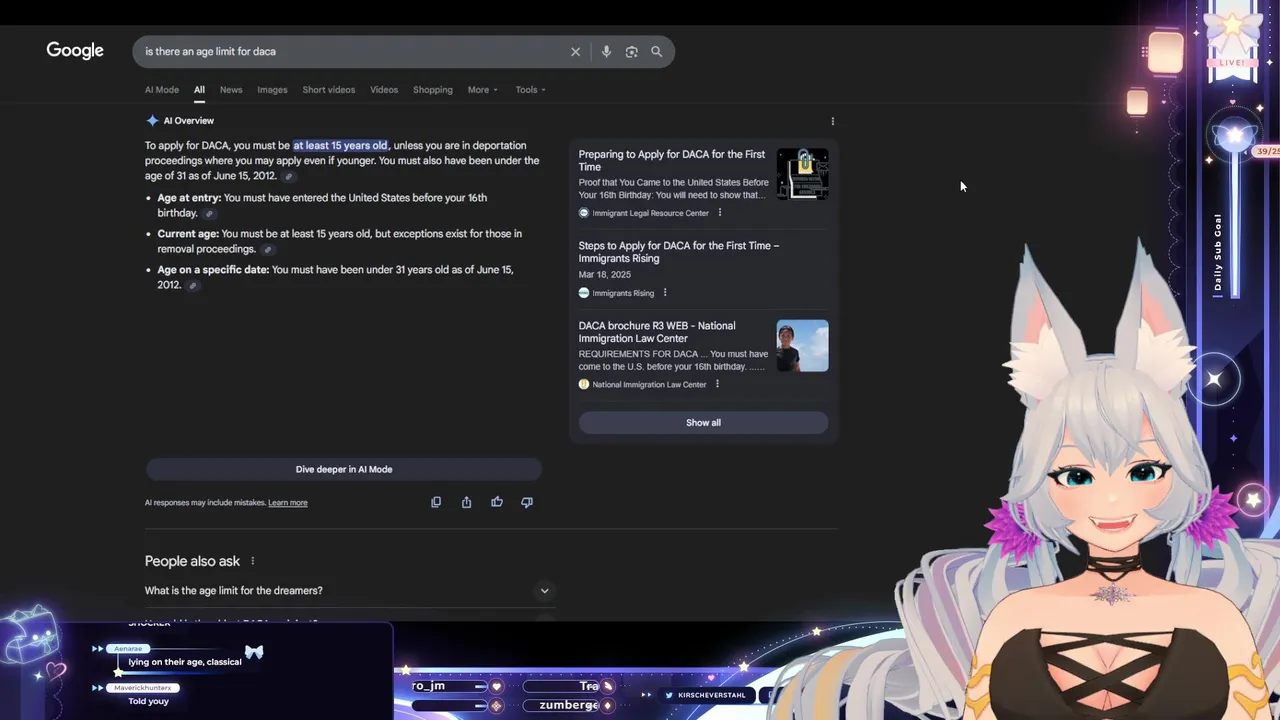
Task: Share the AI Overview response
Action: click(x=466, y=502)
